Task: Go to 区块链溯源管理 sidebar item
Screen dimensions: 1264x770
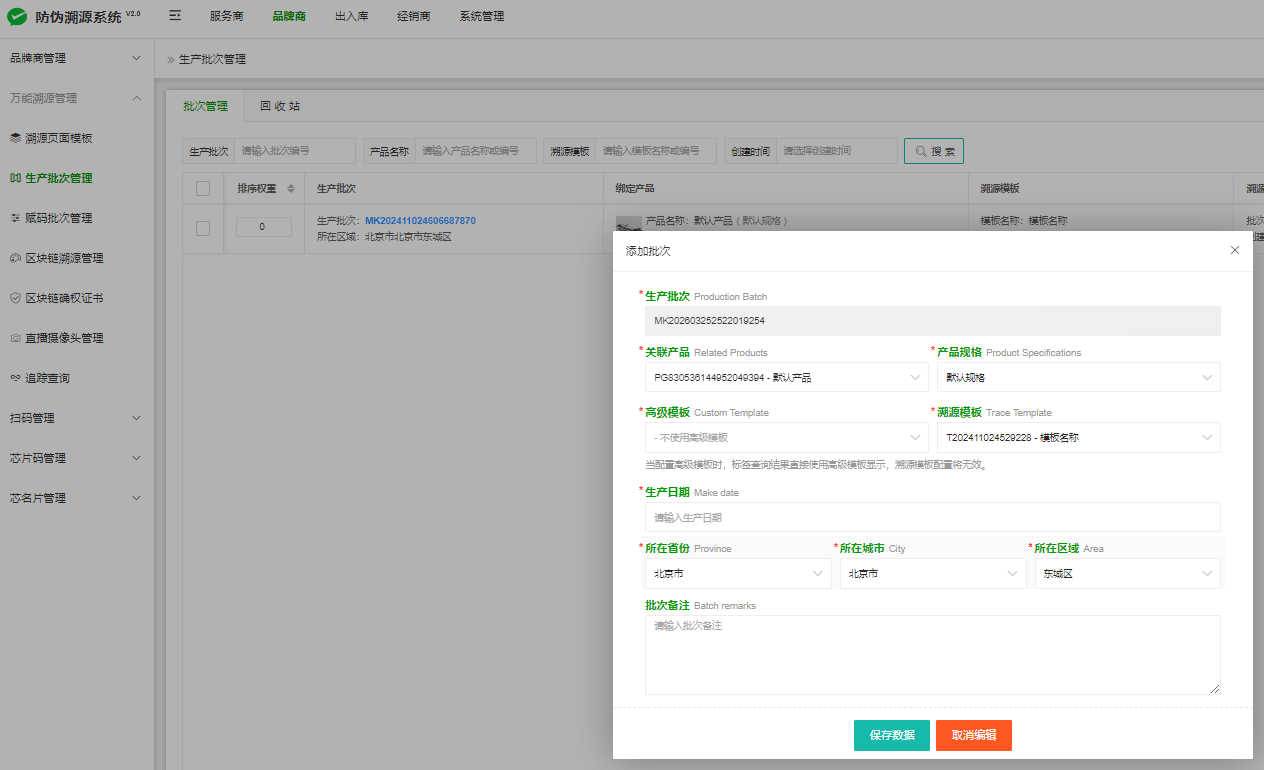Action: pos(63,258)
